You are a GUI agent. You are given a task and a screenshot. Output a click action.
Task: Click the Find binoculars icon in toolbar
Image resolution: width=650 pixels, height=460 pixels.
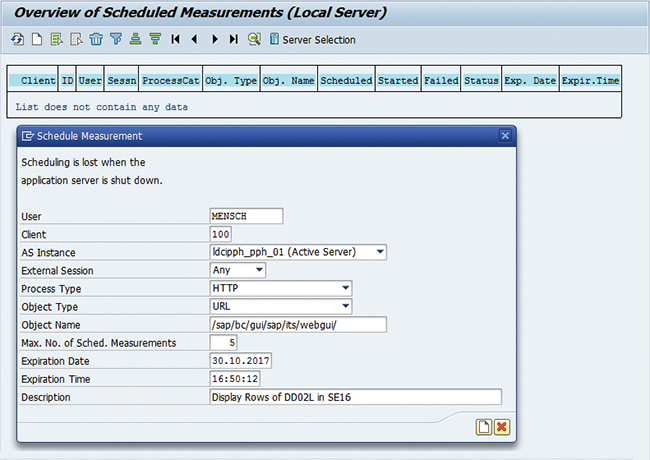[254, 40]
